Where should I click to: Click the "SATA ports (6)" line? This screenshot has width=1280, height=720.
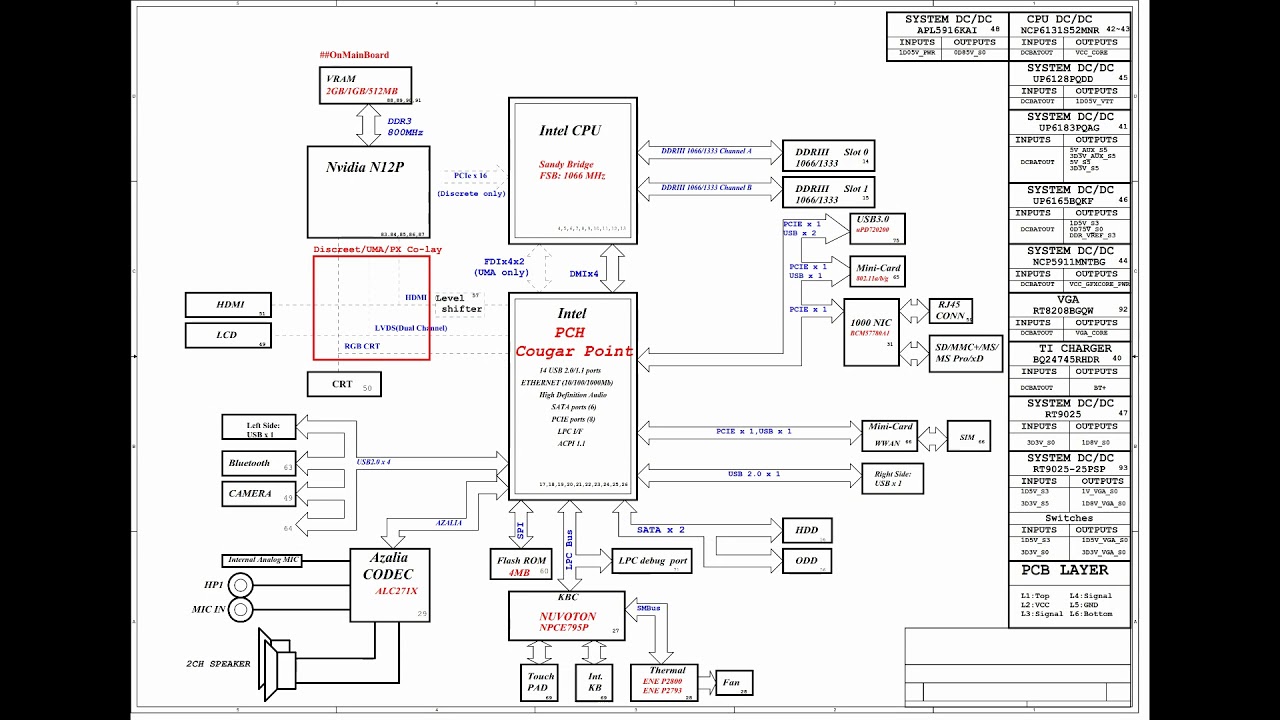[573, 407]
